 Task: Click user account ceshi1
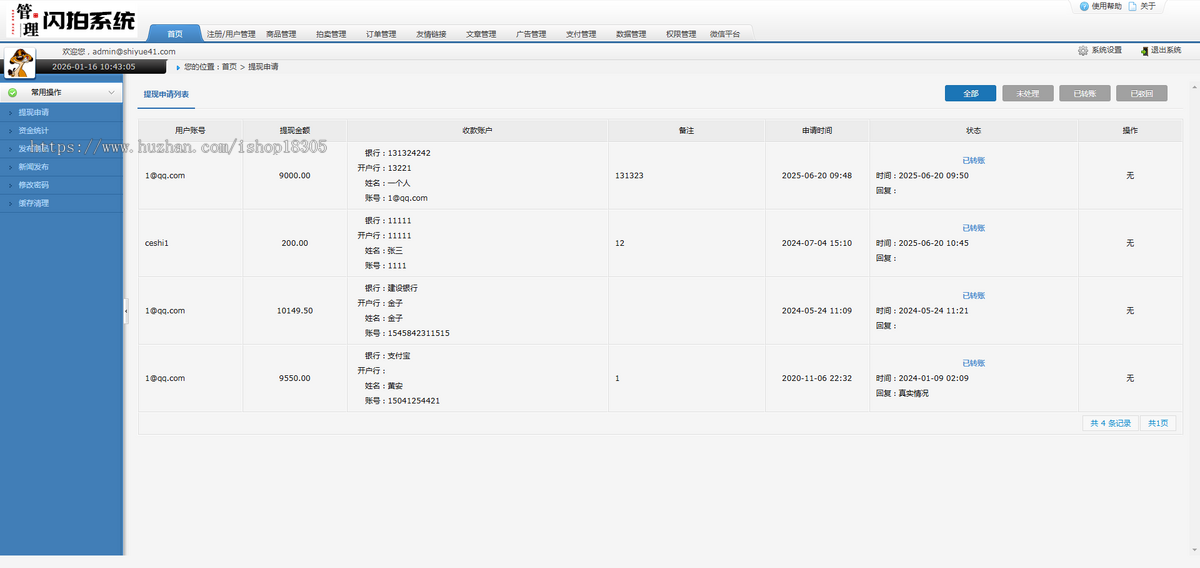(x=157, y=243)
